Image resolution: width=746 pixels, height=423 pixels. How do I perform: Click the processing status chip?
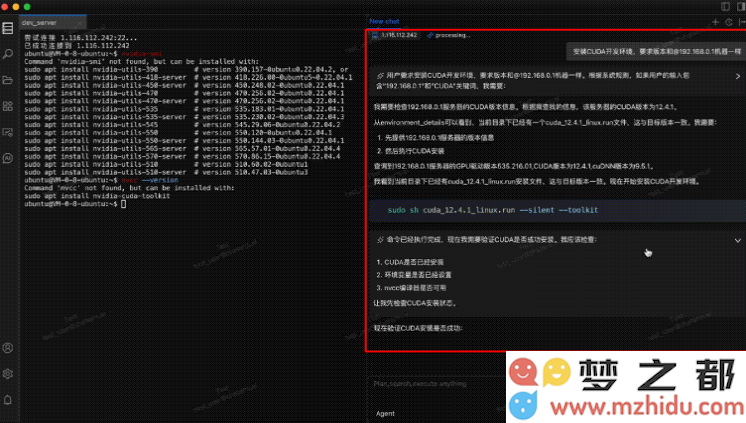(449, 35)
